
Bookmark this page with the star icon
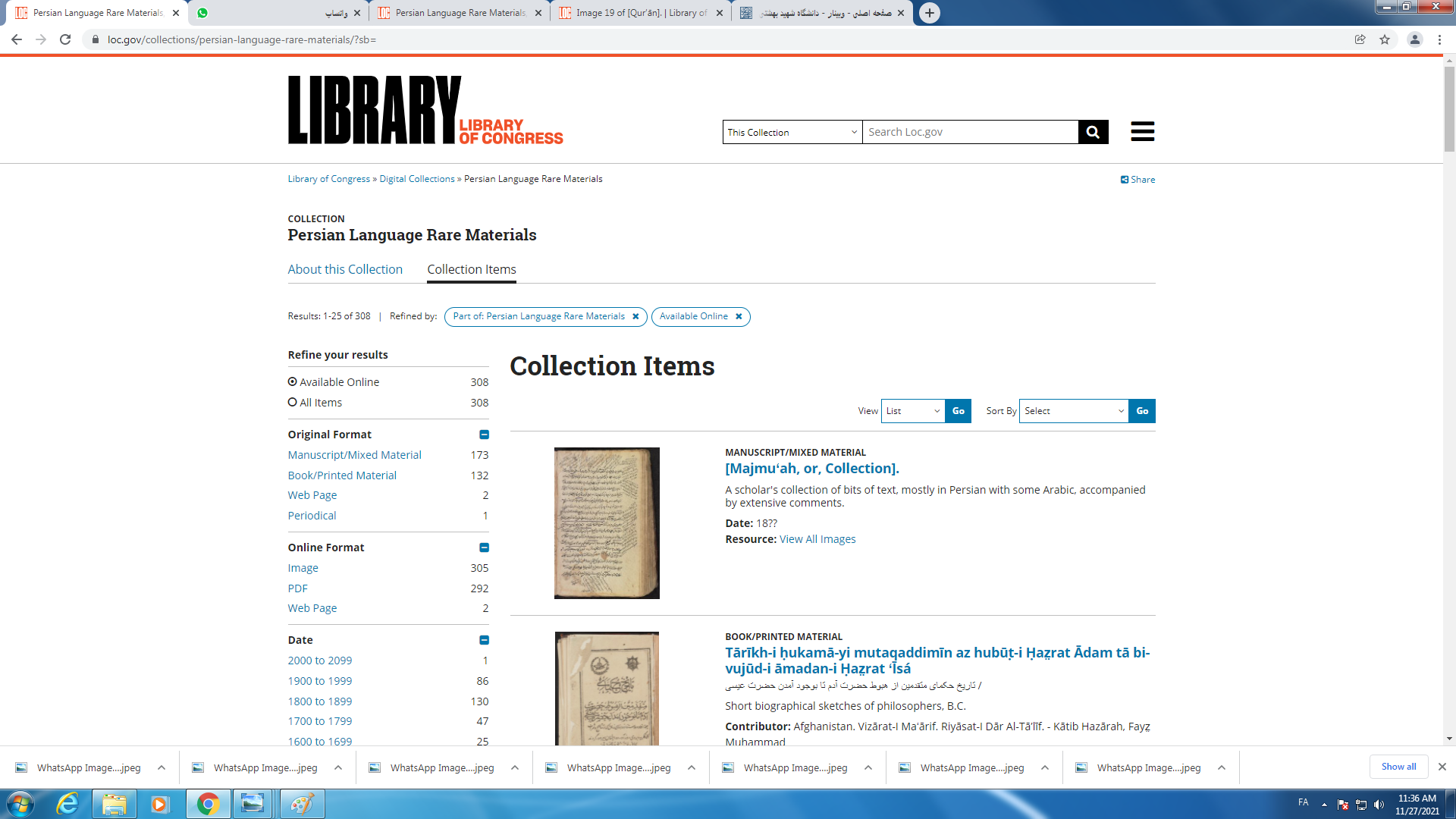[x=1385, y=39]
